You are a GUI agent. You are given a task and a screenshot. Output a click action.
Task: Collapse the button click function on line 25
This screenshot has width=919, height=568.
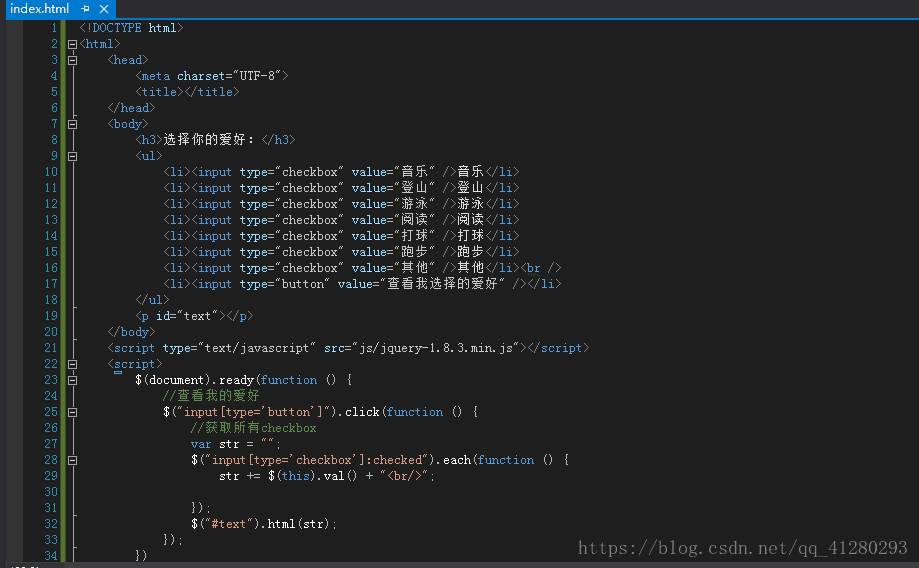point(72,413)
